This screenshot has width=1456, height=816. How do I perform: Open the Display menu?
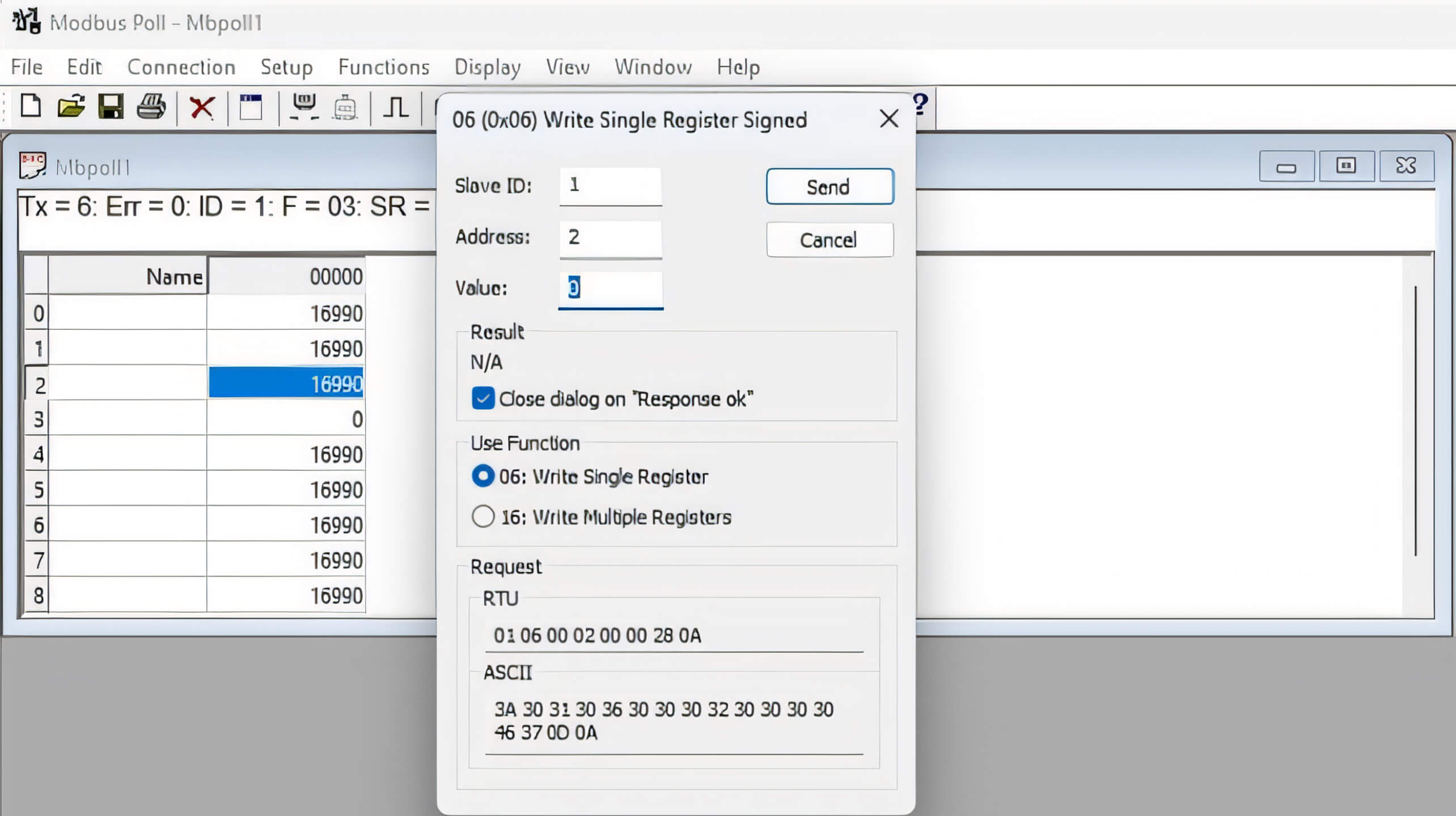[488, 67]
